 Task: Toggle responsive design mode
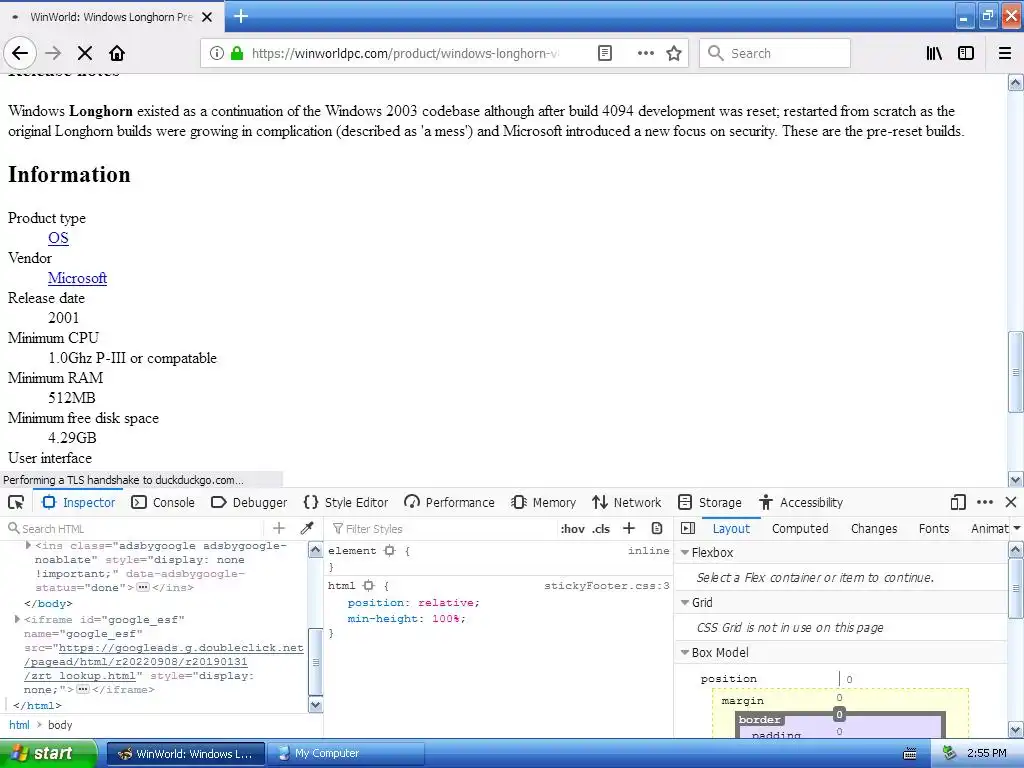(x=958, y=502)
